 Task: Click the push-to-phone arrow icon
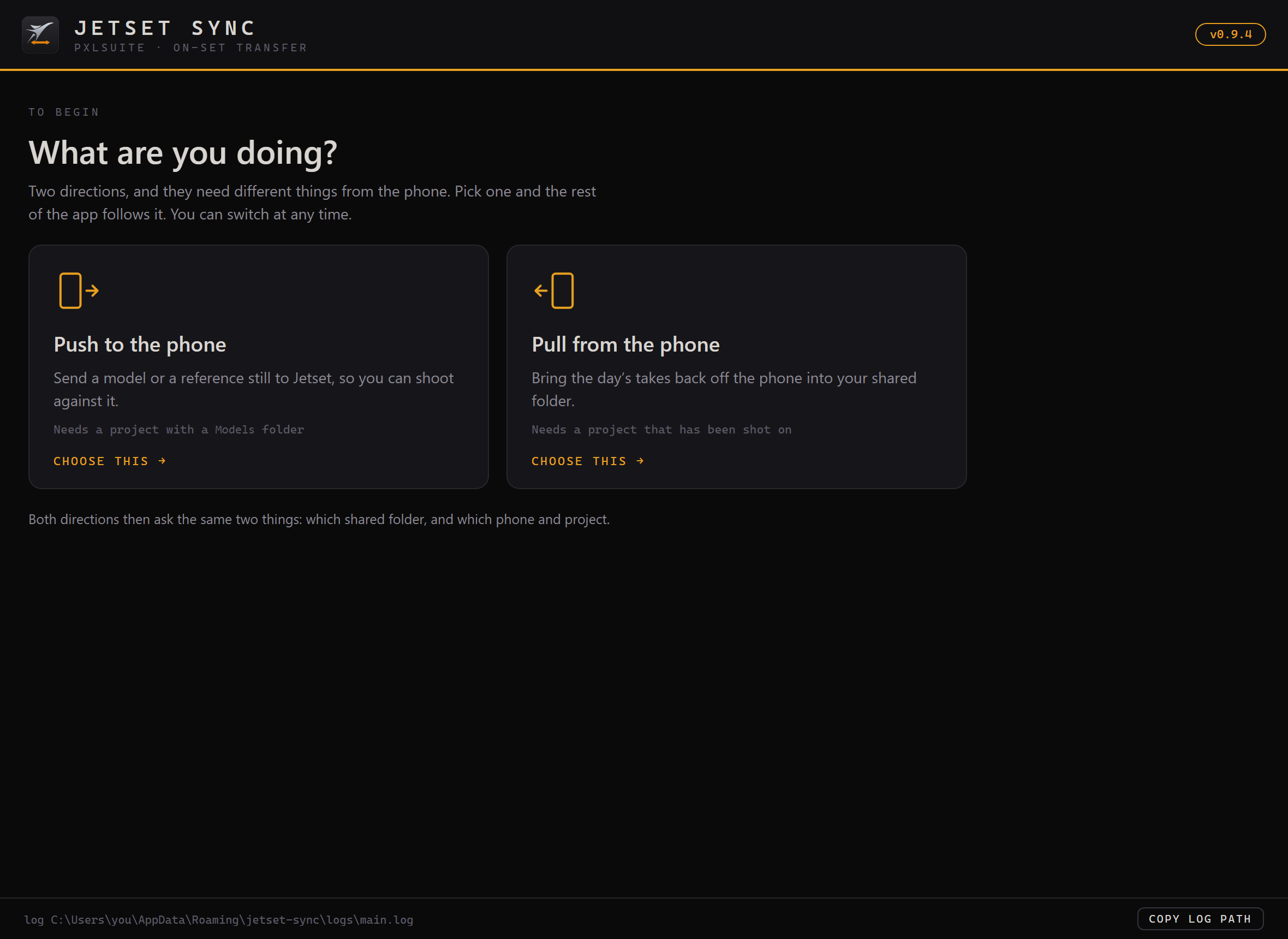click(x=79, y=290)
